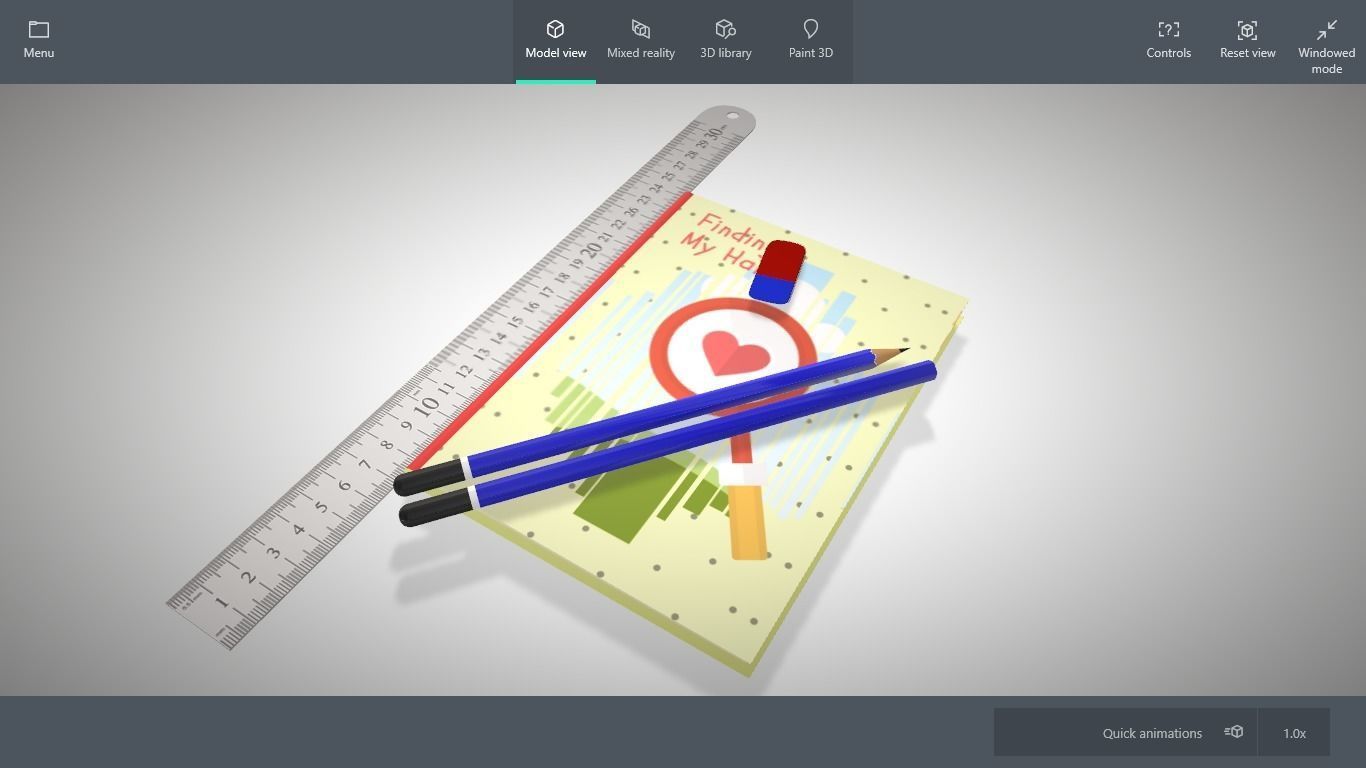Switch to the Mixed reality tab
The image size is (1366, 768).
pyautogui.click(x=640, y=40)
